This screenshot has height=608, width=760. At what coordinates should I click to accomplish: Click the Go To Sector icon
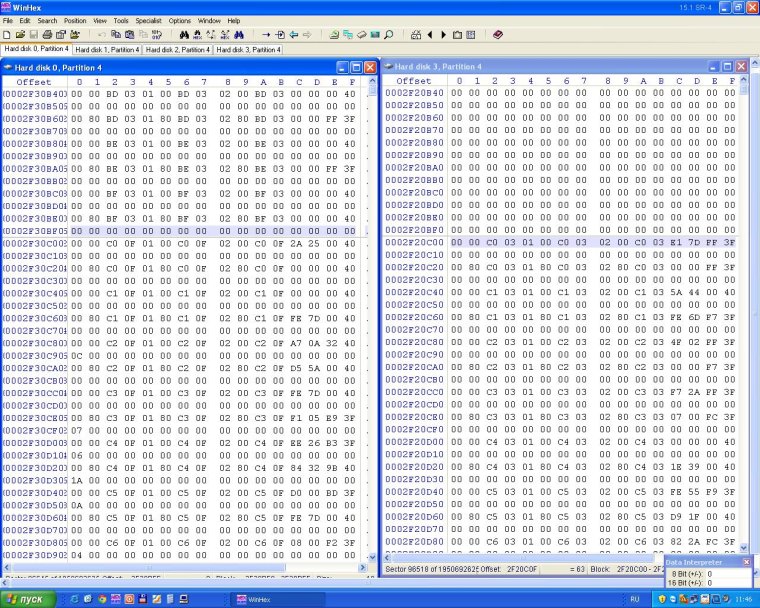(280, 35)
